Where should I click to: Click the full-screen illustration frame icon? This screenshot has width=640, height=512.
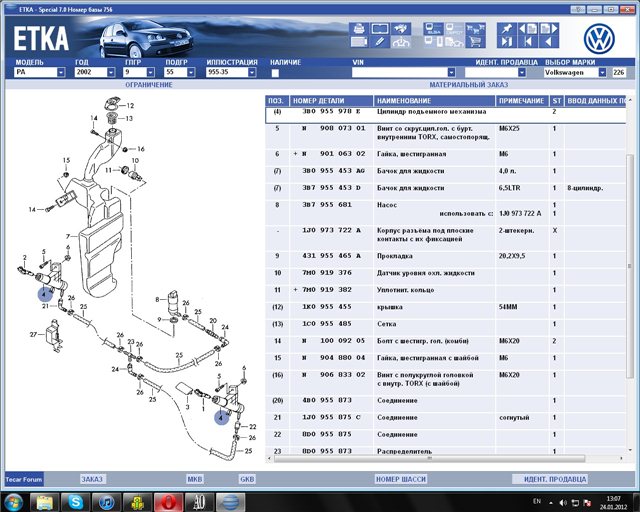pyautogui.click(x=380, y=29)
